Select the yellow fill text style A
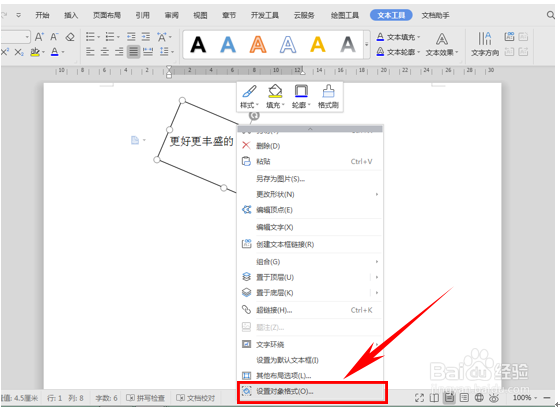 click(x=318, y=45)
